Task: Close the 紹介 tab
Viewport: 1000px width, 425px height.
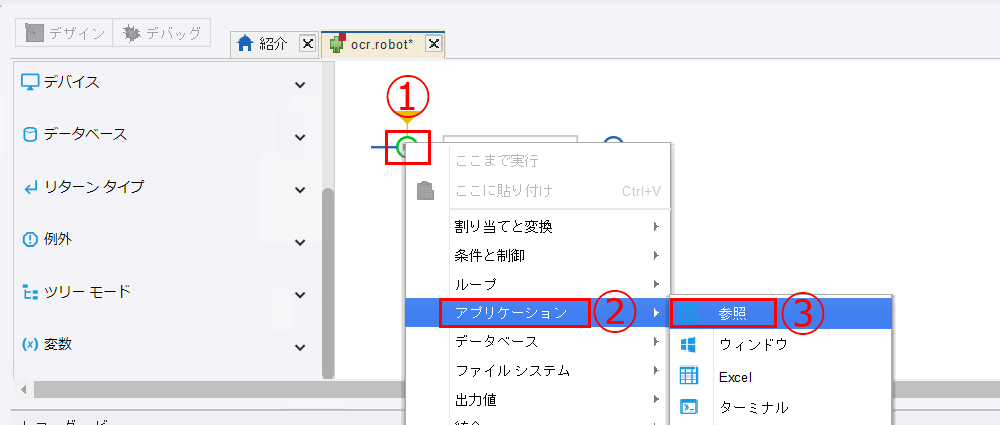Action: 307,43
